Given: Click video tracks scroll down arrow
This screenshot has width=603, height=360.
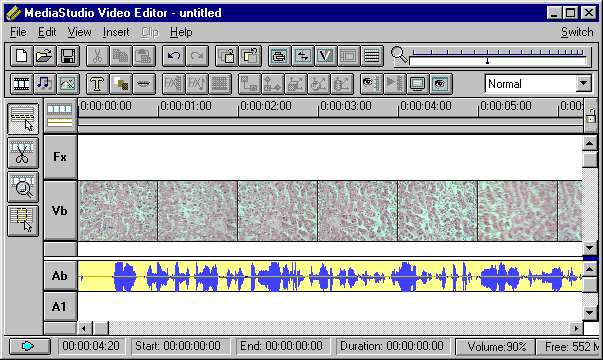Looking at the screenshot, I should (590, 248).
